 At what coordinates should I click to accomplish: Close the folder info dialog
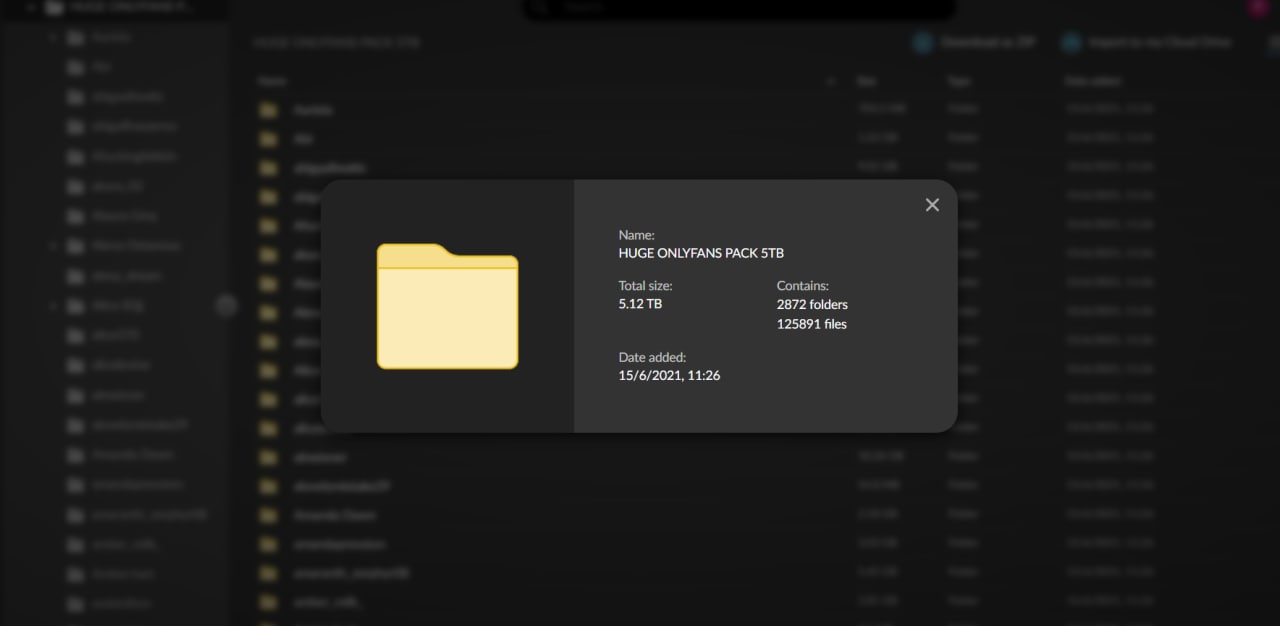[932, 205]
